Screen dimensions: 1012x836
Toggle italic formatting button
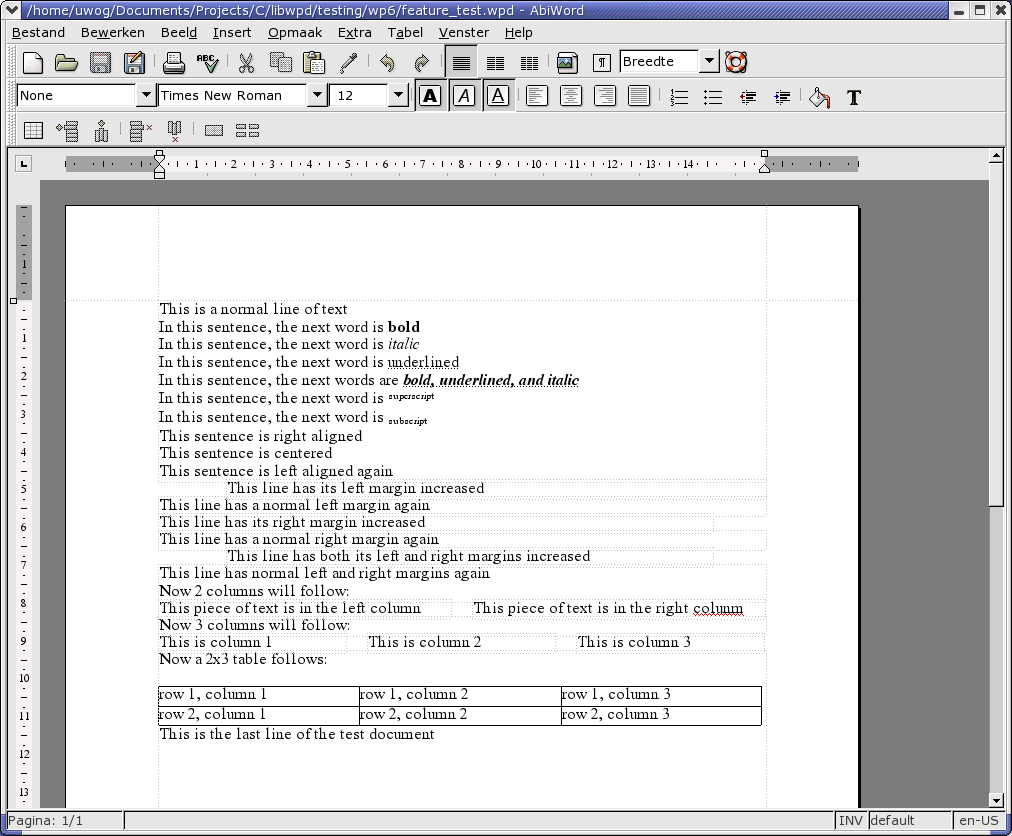[464, 96]
